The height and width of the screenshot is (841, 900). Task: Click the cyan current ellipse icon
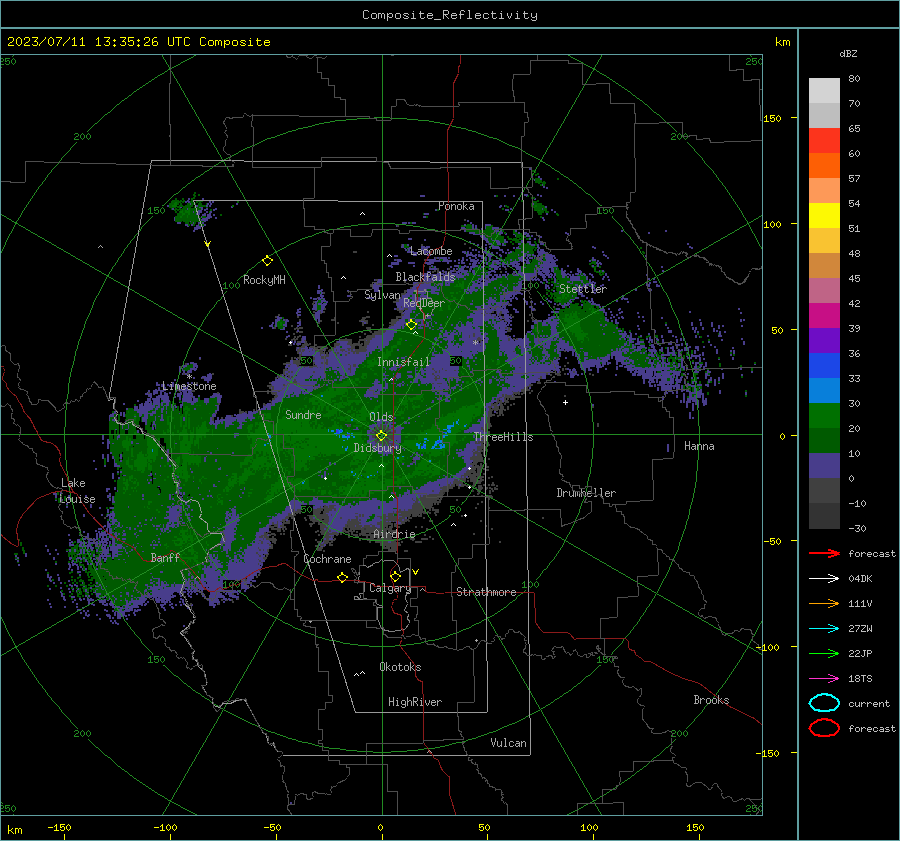pos(824,703)
